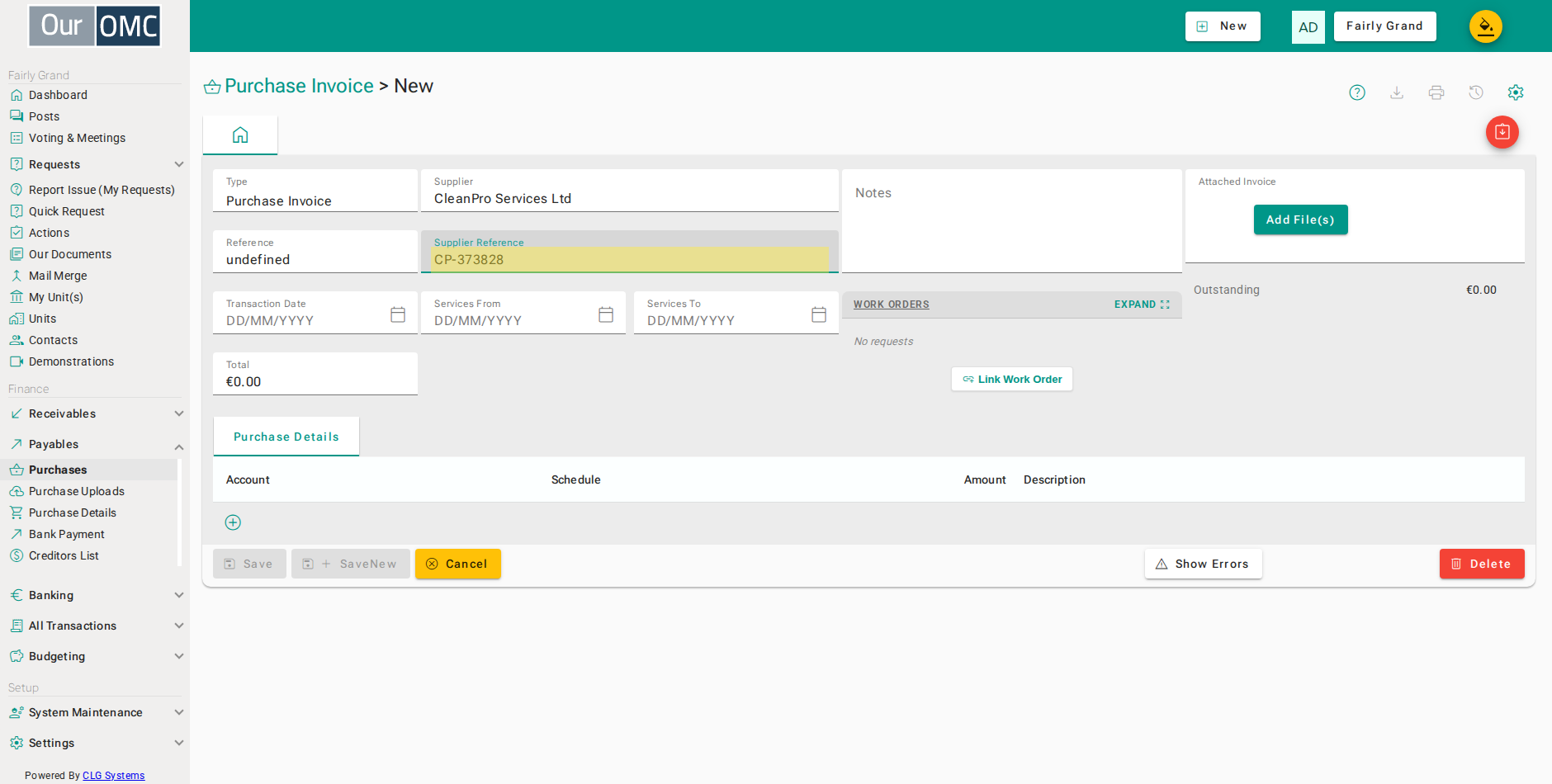Switch to the Purchase Details tab
The width and height of the screenshot is (1552, 784).
click(x=286, y=437)
